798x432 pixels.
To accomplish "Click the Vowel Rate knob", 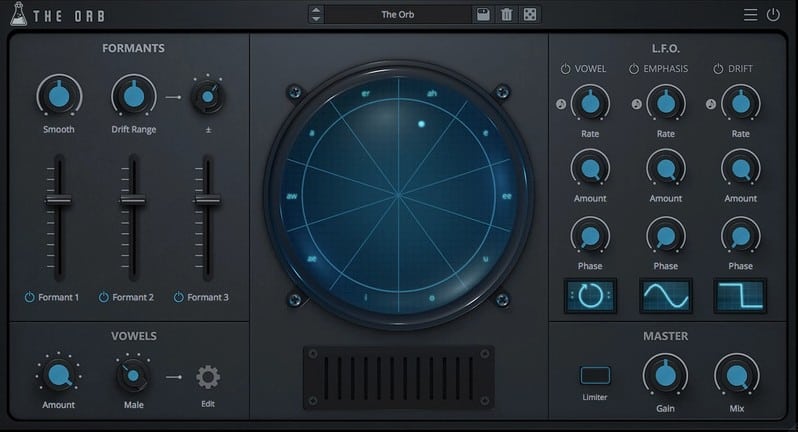I will tap(590, 104).
